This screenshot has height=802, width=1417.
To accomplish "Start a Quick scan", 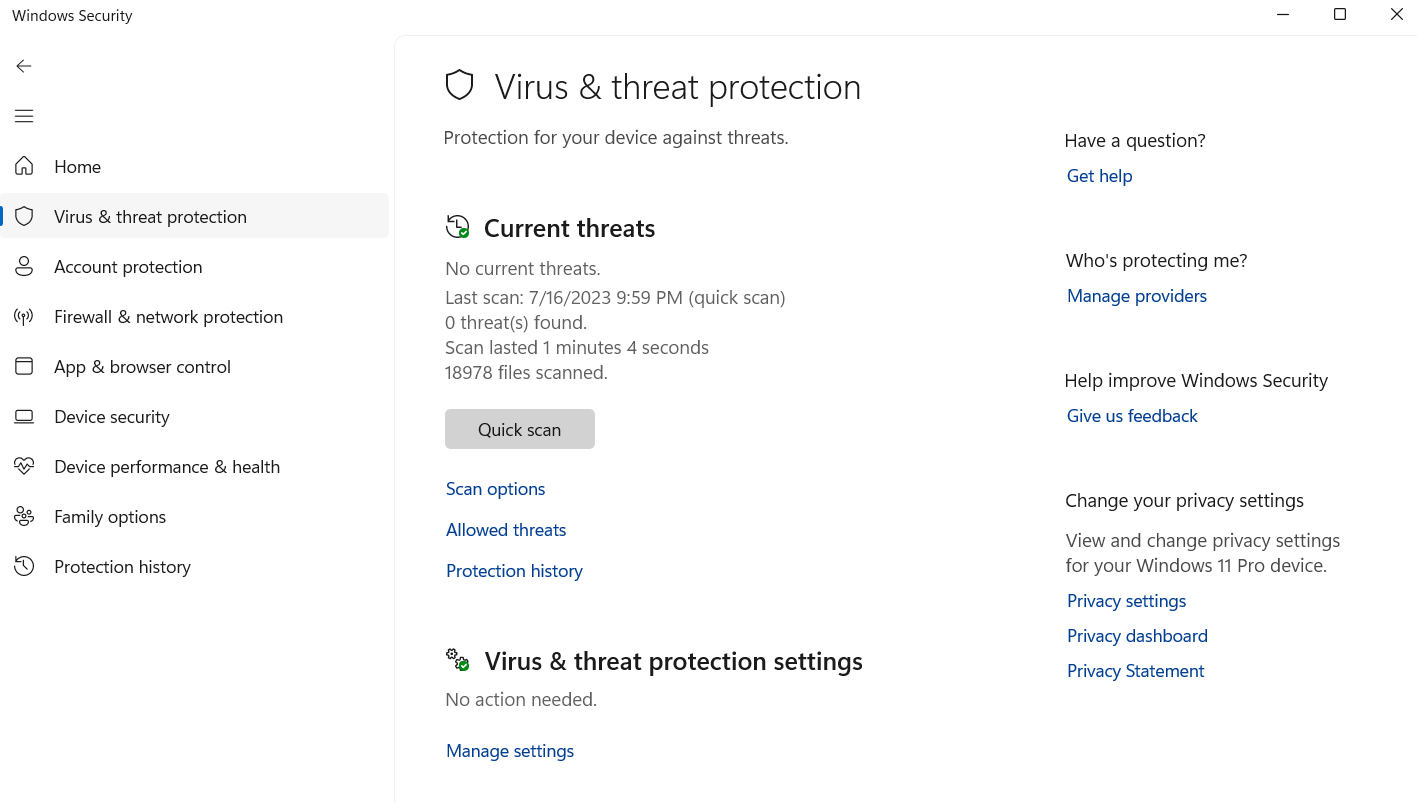I will [x=520, y=429].
